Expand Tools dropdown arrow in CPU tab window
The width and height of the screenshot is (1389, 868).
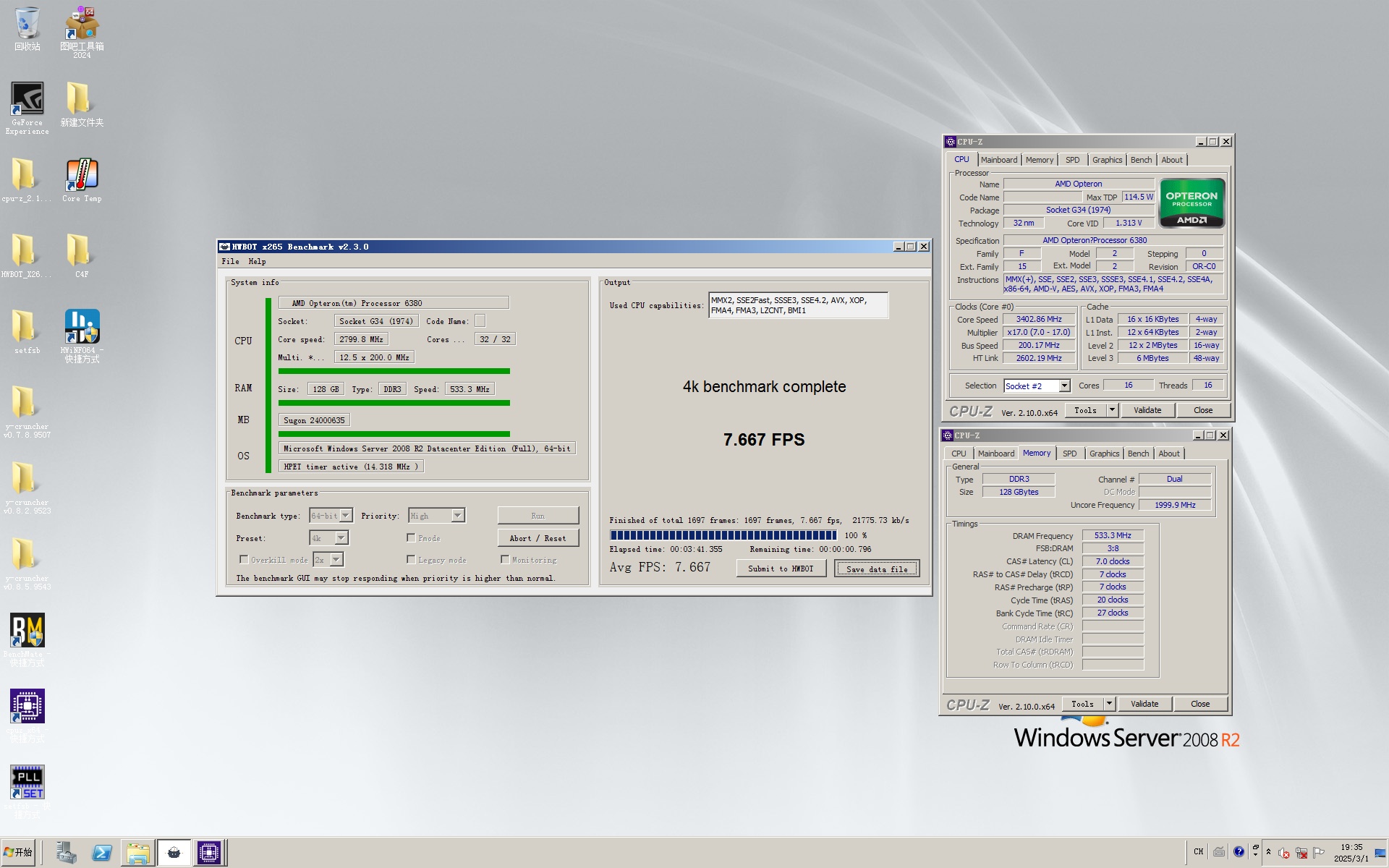click(1112, 410)
